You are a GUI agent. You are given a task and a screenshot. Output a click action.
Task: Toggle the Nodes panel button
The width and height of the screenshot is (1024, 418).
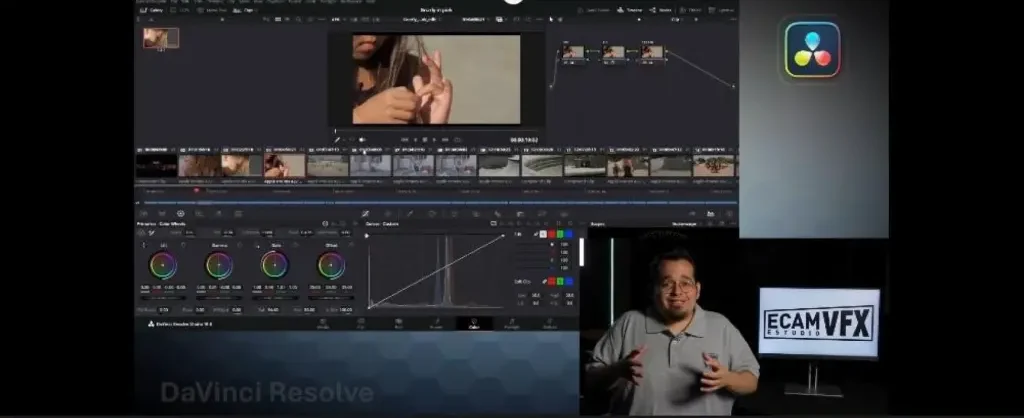[660, 10]
